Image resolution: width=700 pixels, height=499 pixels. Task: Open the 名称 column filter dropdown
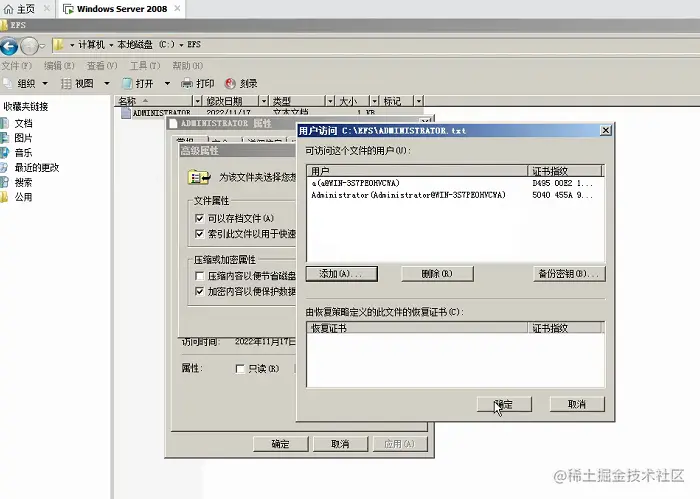[x=197, y=101]
